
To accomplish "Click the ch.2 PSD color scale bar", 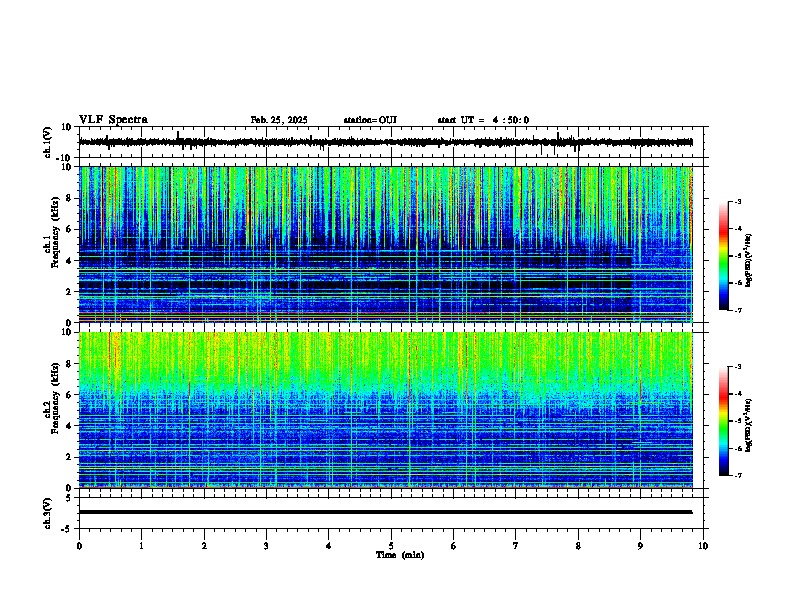I will [x=723, y=421].
